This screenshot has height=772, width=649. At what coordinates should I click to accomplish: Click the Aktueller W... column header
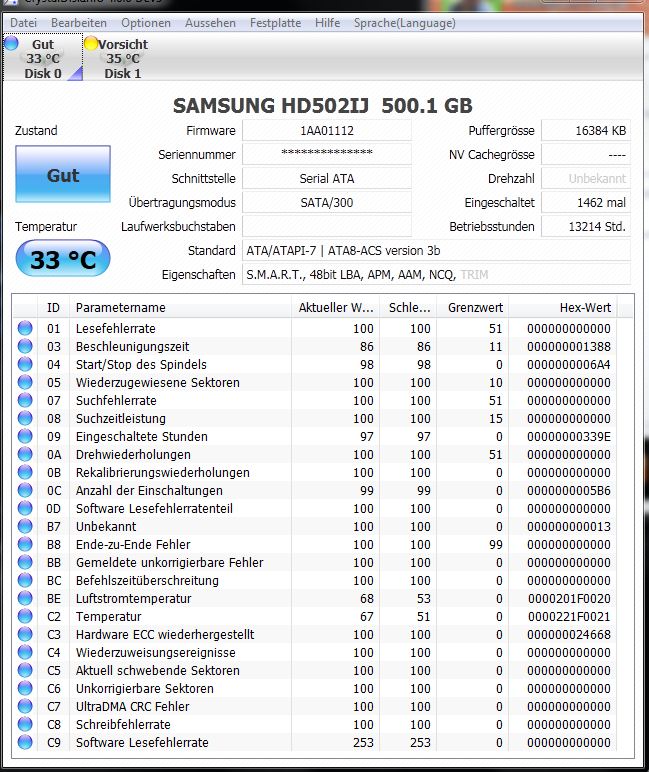tap(335, 308)
